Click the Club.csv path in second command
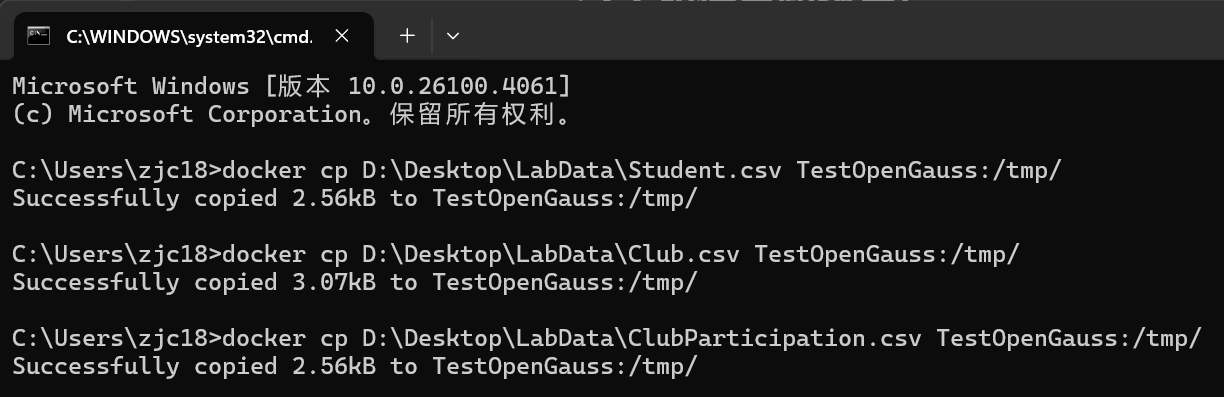The image size is (1224, 397). click(550, 254)
